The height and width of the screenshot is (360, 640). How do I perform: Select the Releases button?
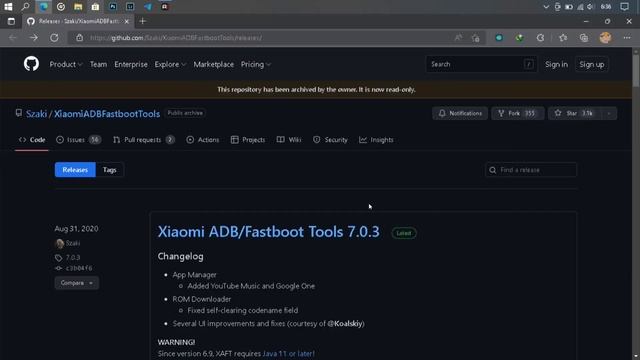[75, 170]
